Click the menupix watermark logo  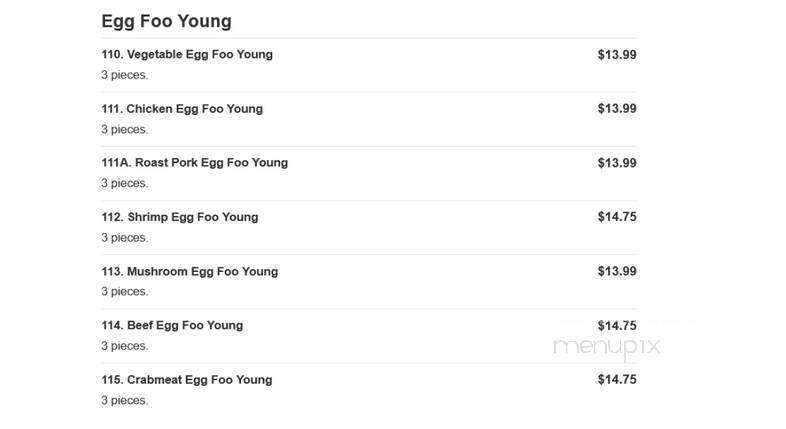(609, 347)
